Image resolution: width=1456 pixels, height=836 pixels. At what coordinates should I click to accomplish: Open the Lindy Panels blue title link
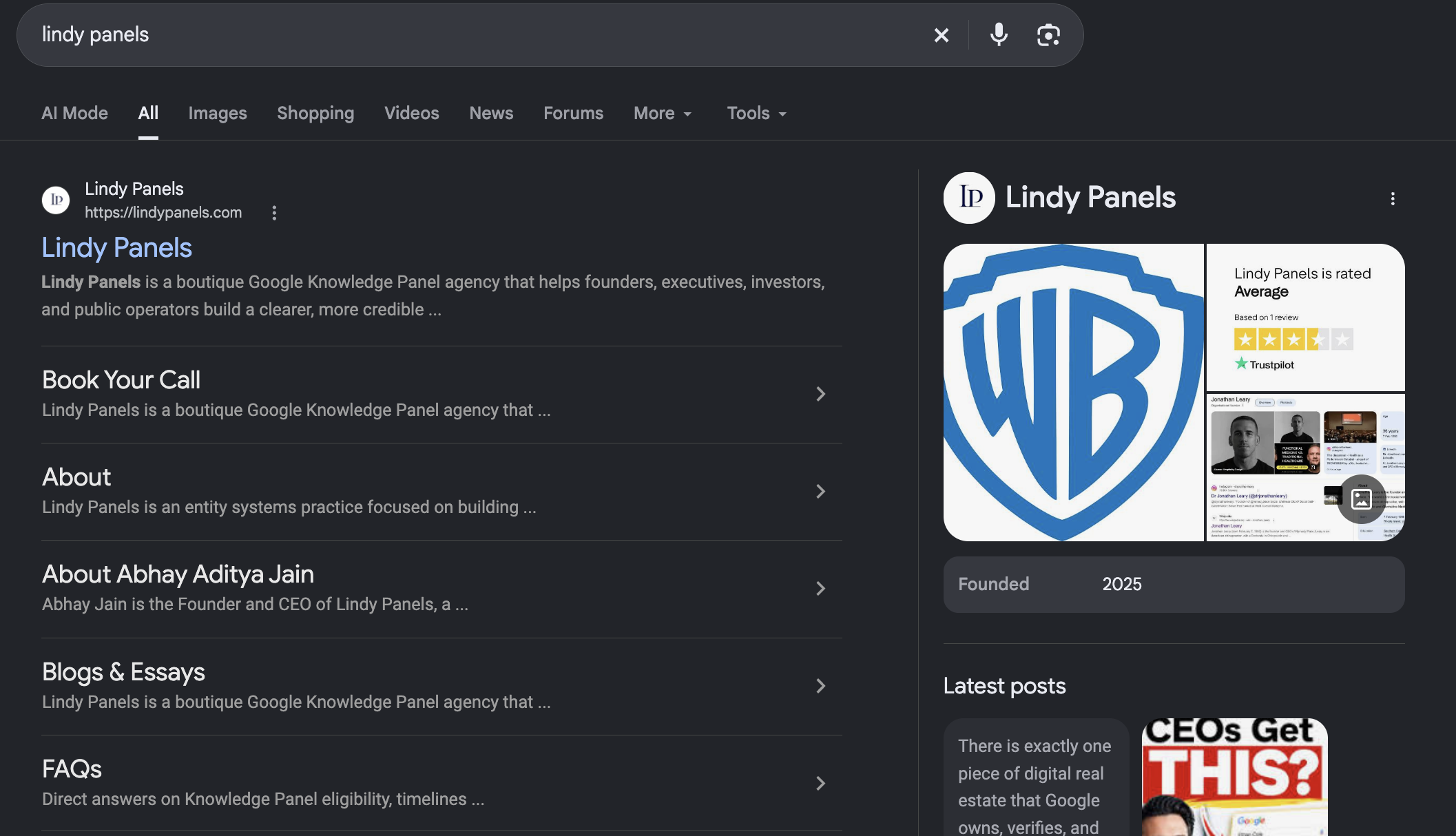pyautogui.click(x=116, y=248)
